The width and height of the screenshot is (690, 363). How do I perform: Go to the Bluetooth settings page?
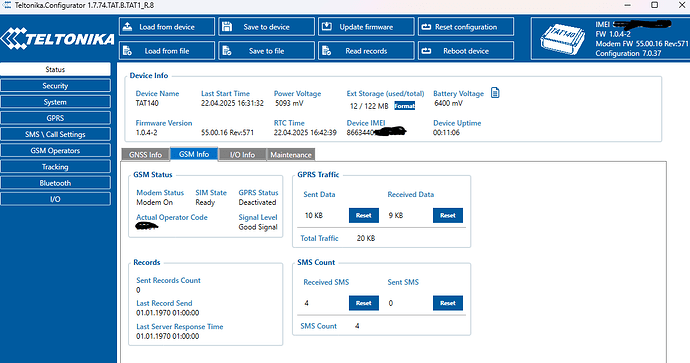(x=55, y=183)
